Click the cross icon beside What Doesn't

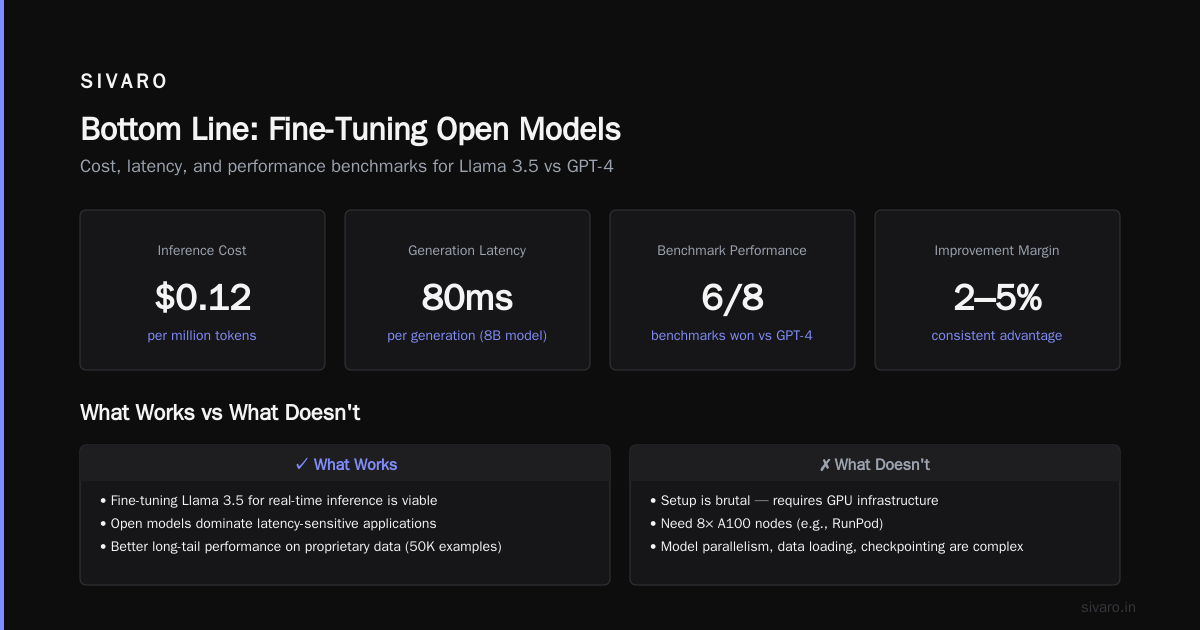[x=824, y=464]
